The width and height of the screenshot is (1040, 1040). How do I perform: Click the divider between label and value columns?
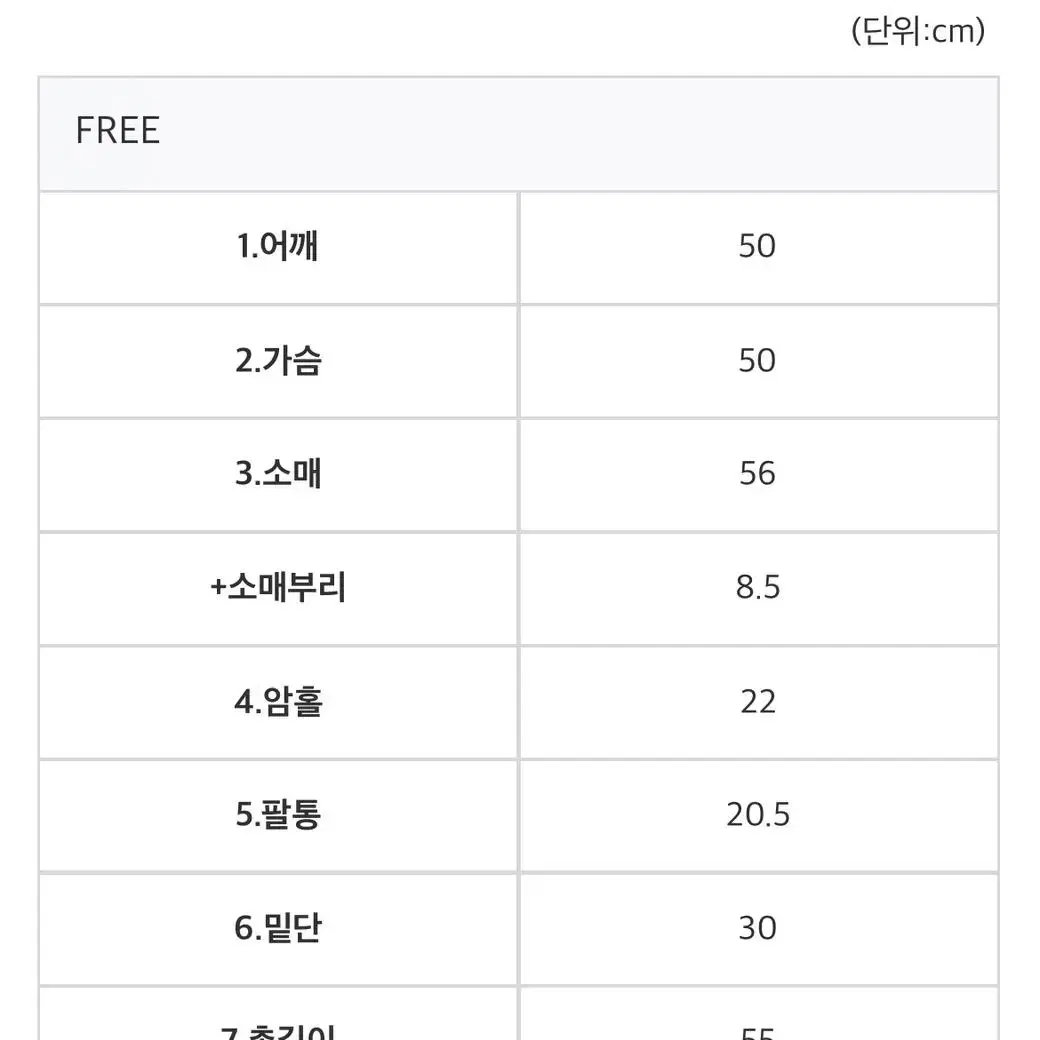tap(519, 616)
